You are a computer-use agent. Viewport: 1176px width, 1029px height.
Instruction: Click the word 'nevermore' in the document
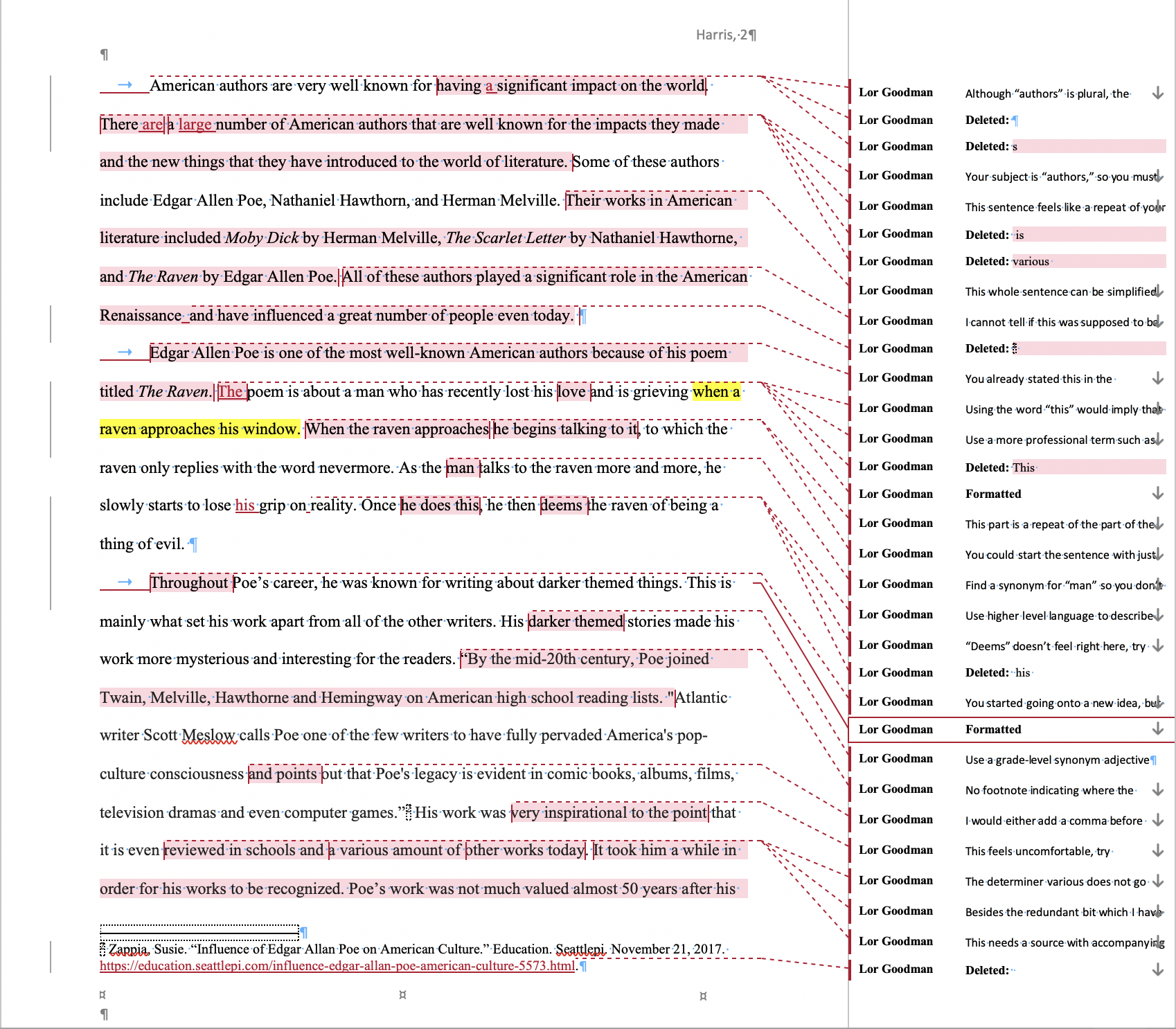point(354,468)
